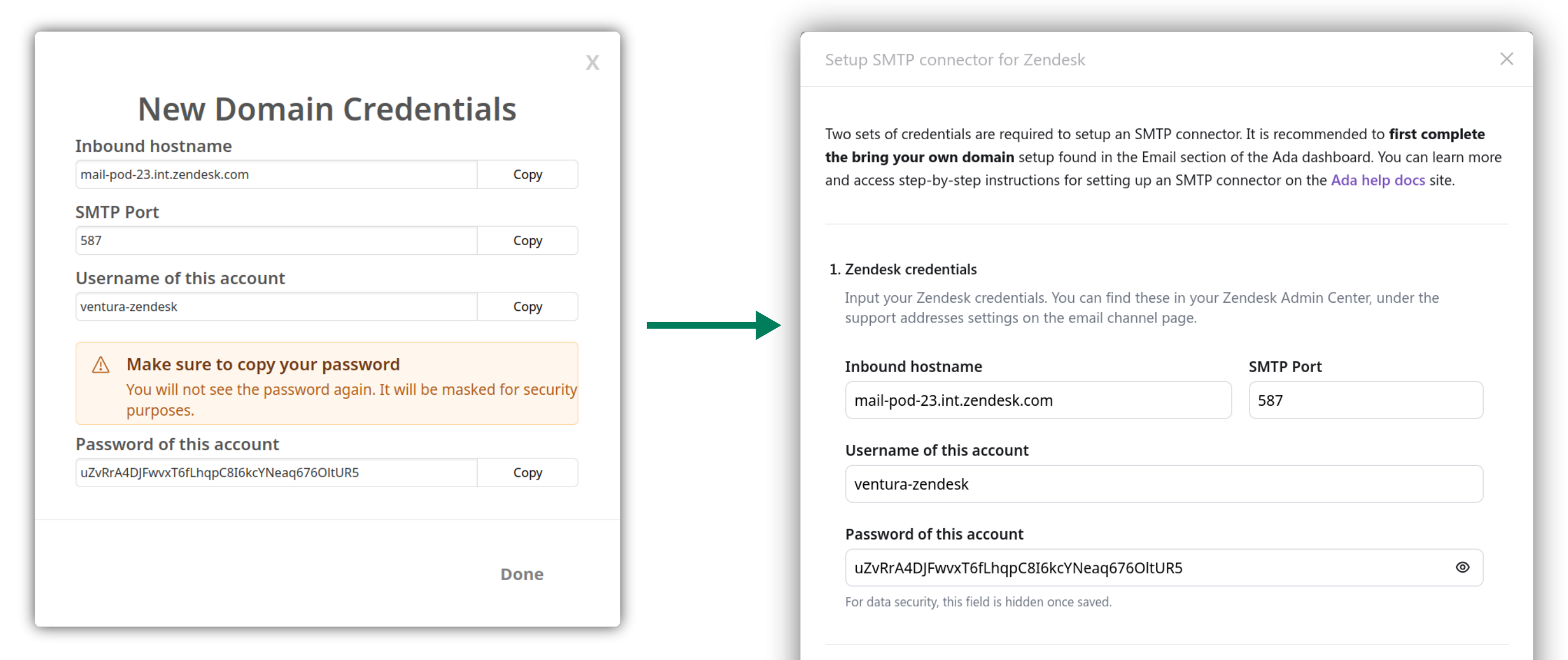Click the ventura-zendesk box in credentials dialog
The height and width of the screenshot is (660, 1568).
point(276,306)
